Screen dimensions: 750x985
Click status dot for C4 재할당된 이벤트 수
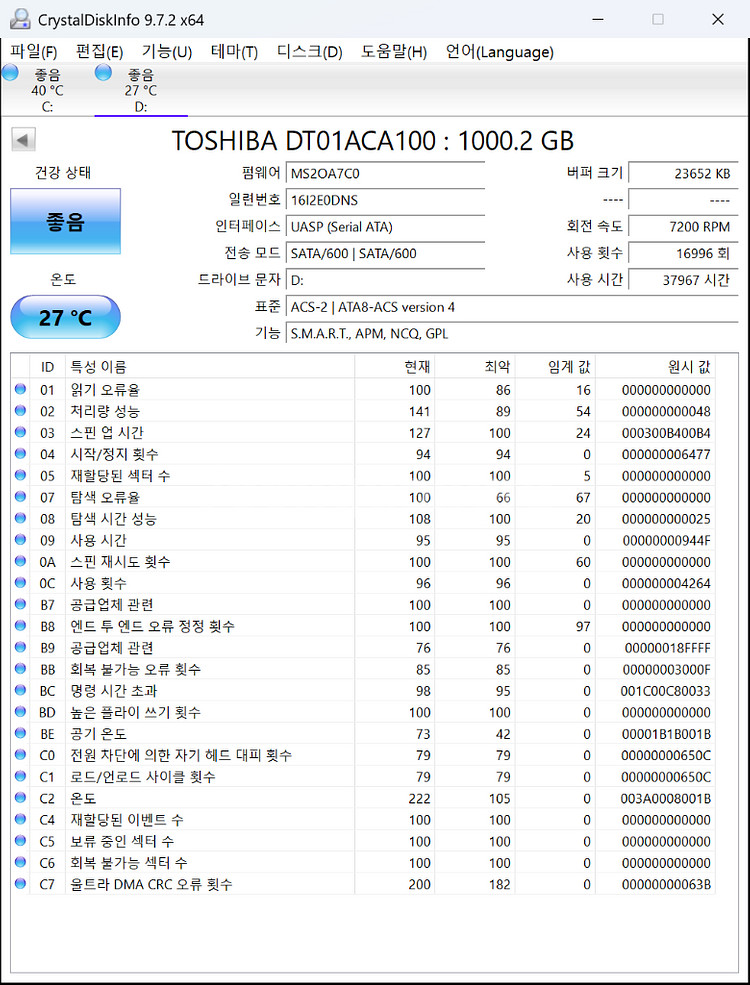point(20,819)
